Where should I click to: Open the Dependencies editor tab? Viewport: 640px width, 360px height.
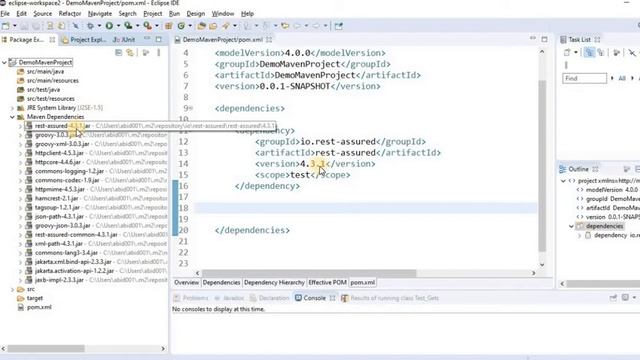(221, 282)
